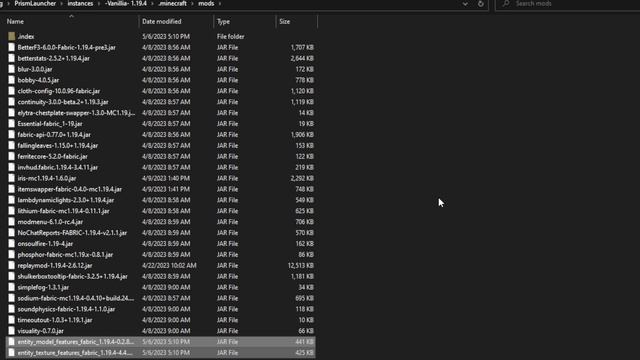Click the continuity jar file icon
The image size is (640, 360).
coord(11,102)
